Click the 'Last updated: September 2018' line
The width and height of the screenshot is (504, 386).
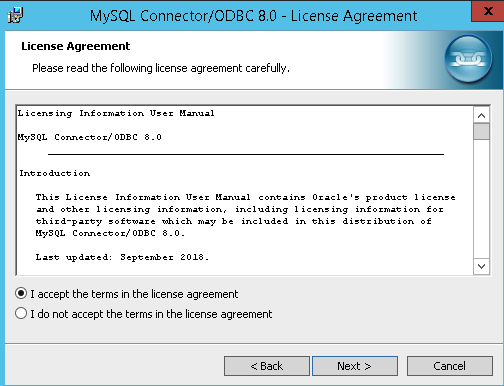click(x=122, y=257)
